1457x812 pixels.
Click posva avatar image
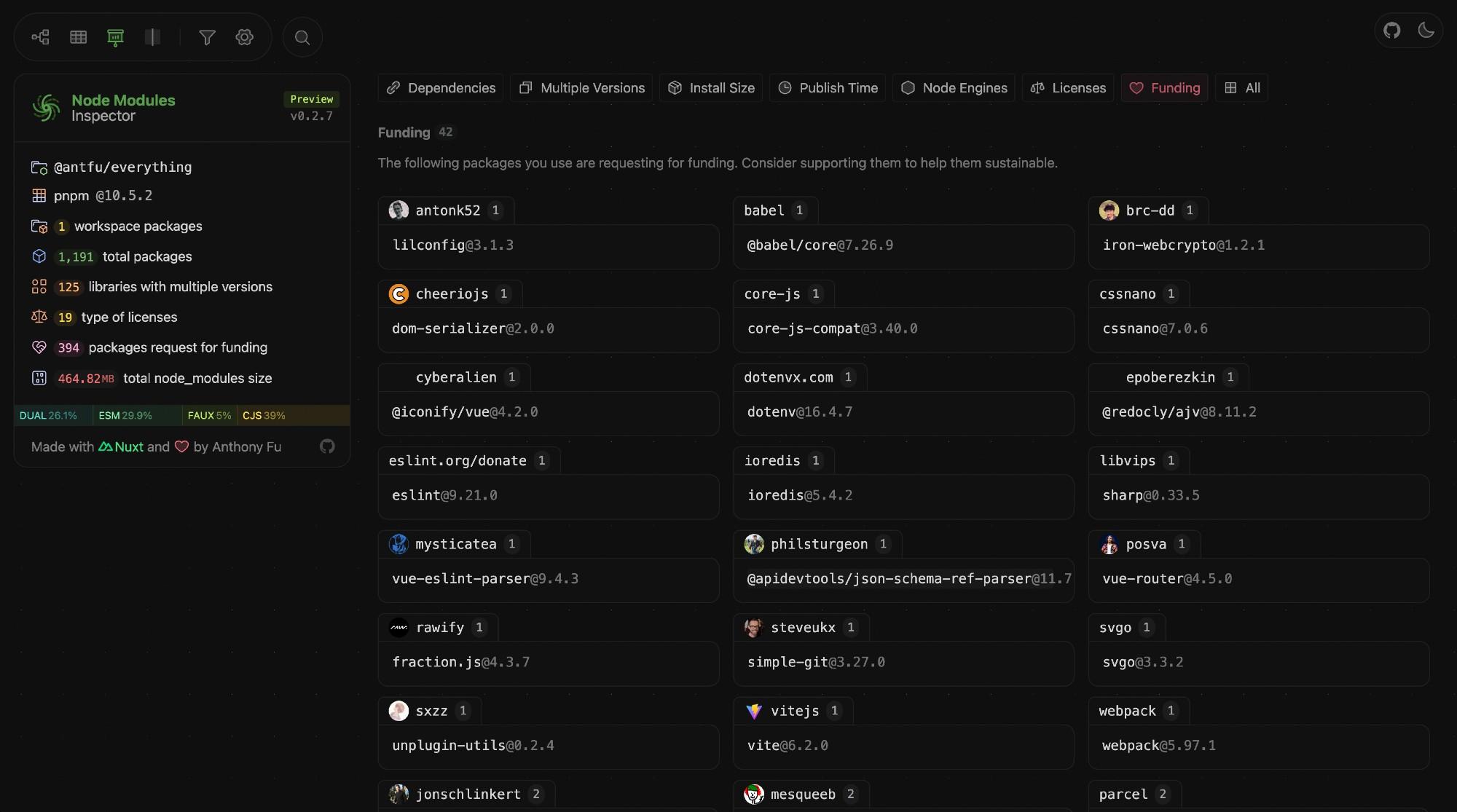[1109, 544]
